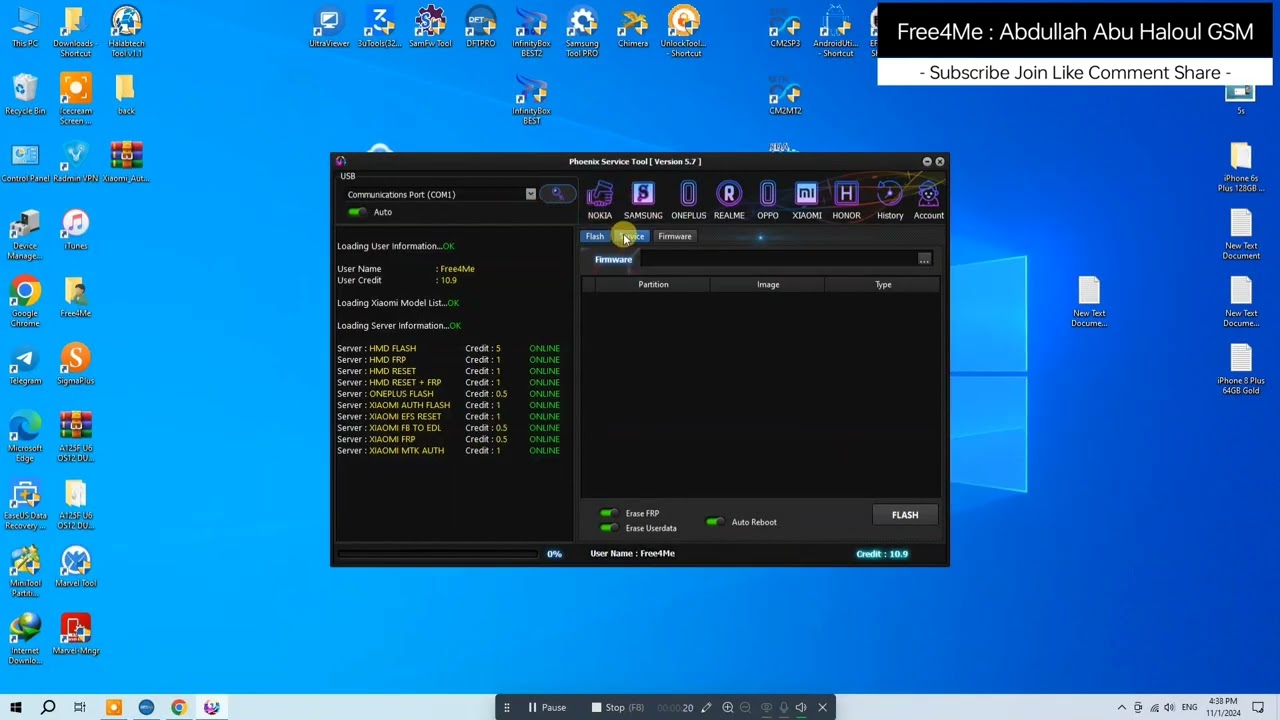The image size is (1280, 720).
Task: Stop the screen recording
Action: pos(616,708)
